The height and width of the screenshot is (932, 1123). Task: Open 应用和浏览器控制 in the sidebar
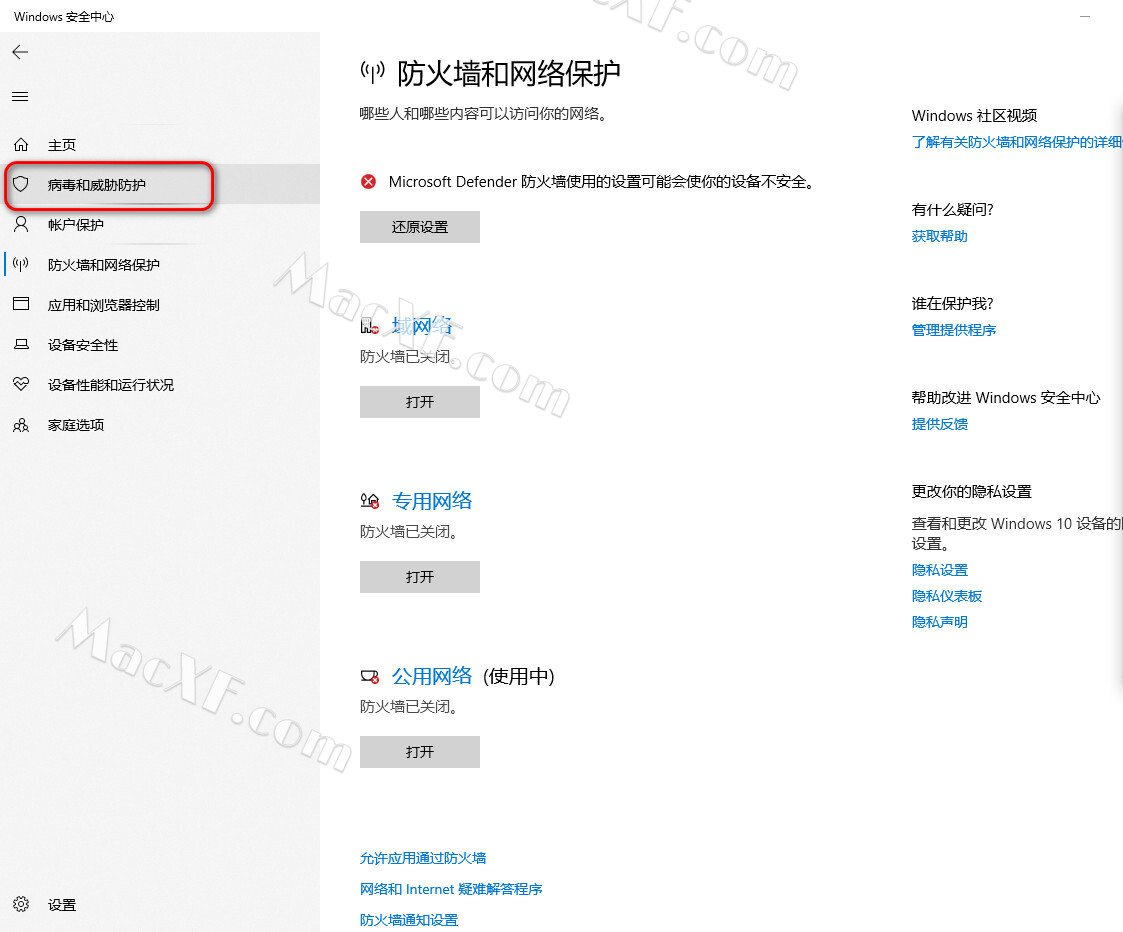tap(160, 304)
